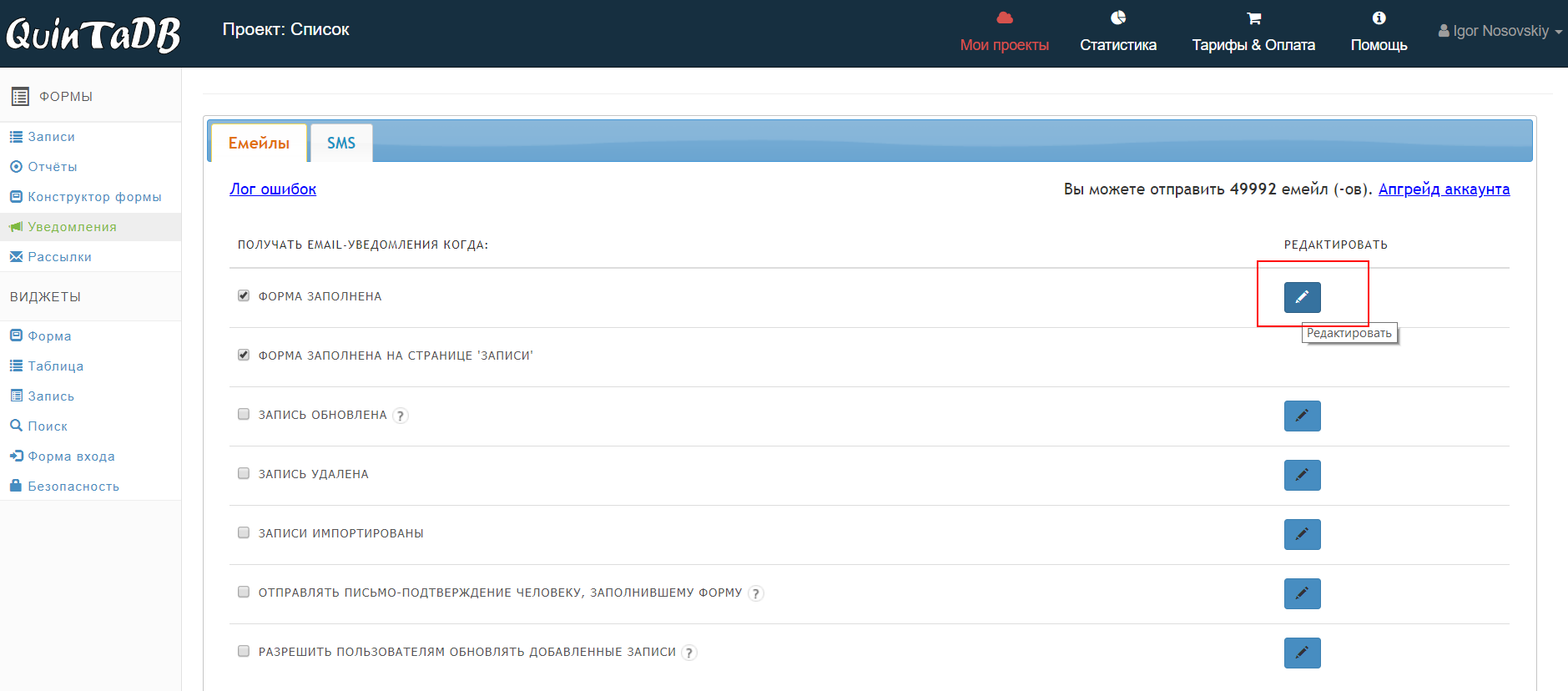Click the red cloud icon above Мои проекты

coord(1005,18)
